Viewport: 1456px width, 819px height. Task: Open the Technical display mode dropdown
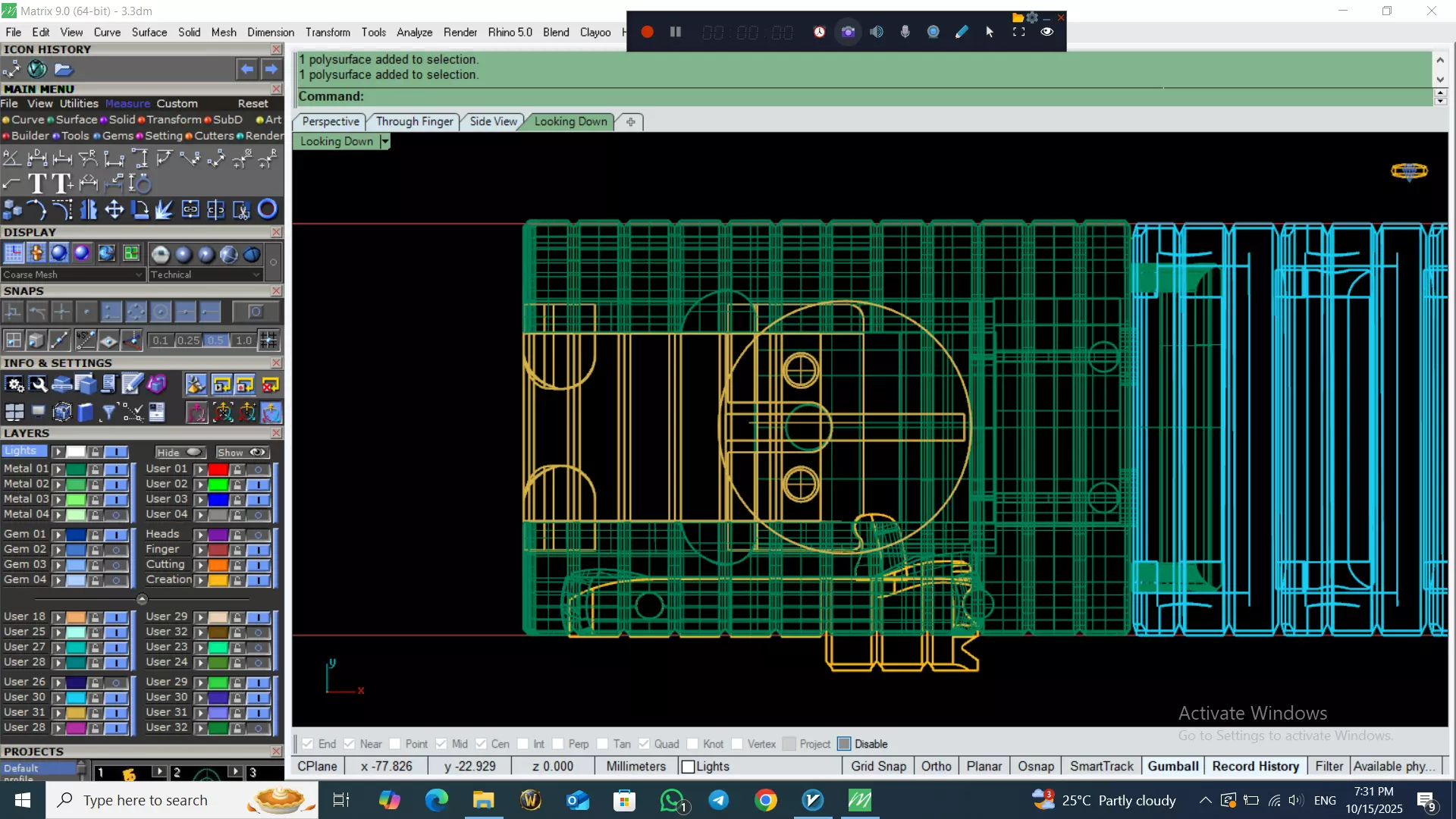coord(205,275)
